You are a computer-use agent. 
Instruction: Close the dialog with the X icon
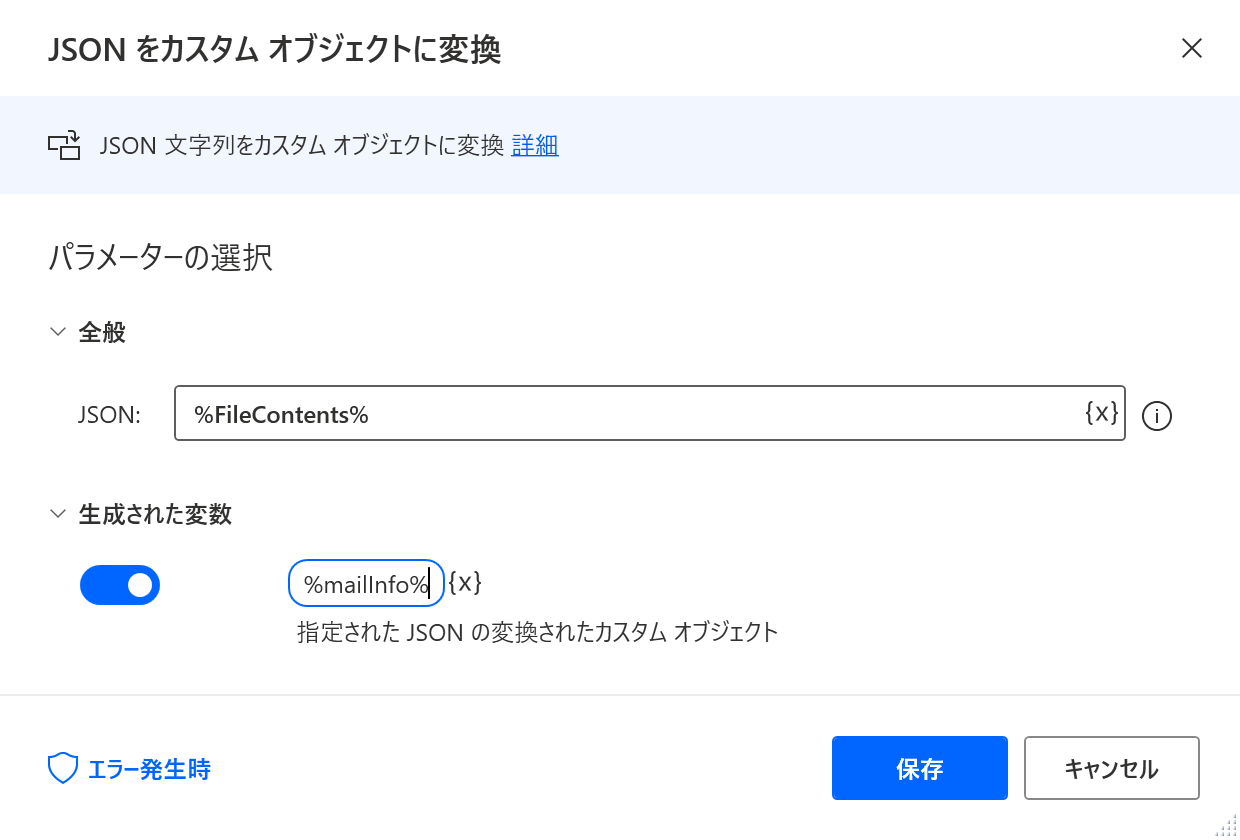(x=1191, y=48)
